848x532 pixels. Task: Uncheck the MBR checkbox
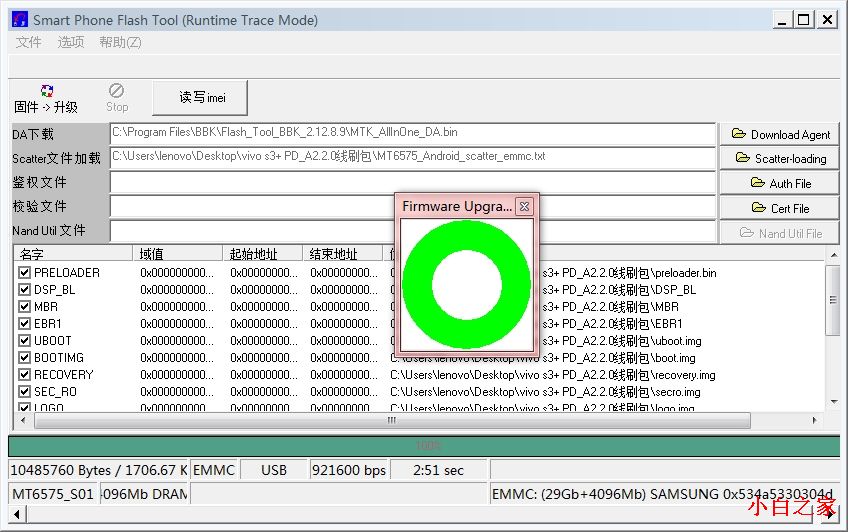24,307
